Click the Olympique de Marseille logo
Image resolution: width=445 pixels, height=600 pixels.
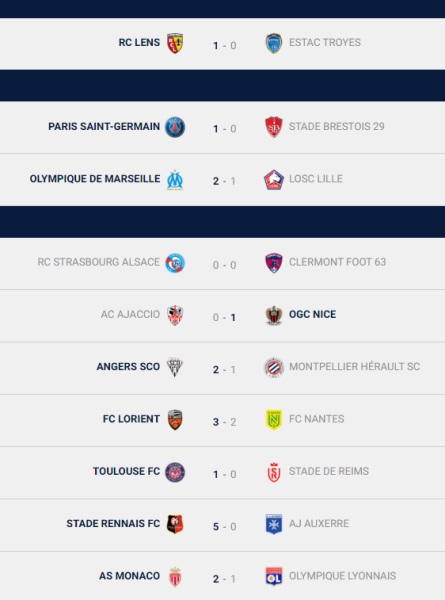point(175,179)
